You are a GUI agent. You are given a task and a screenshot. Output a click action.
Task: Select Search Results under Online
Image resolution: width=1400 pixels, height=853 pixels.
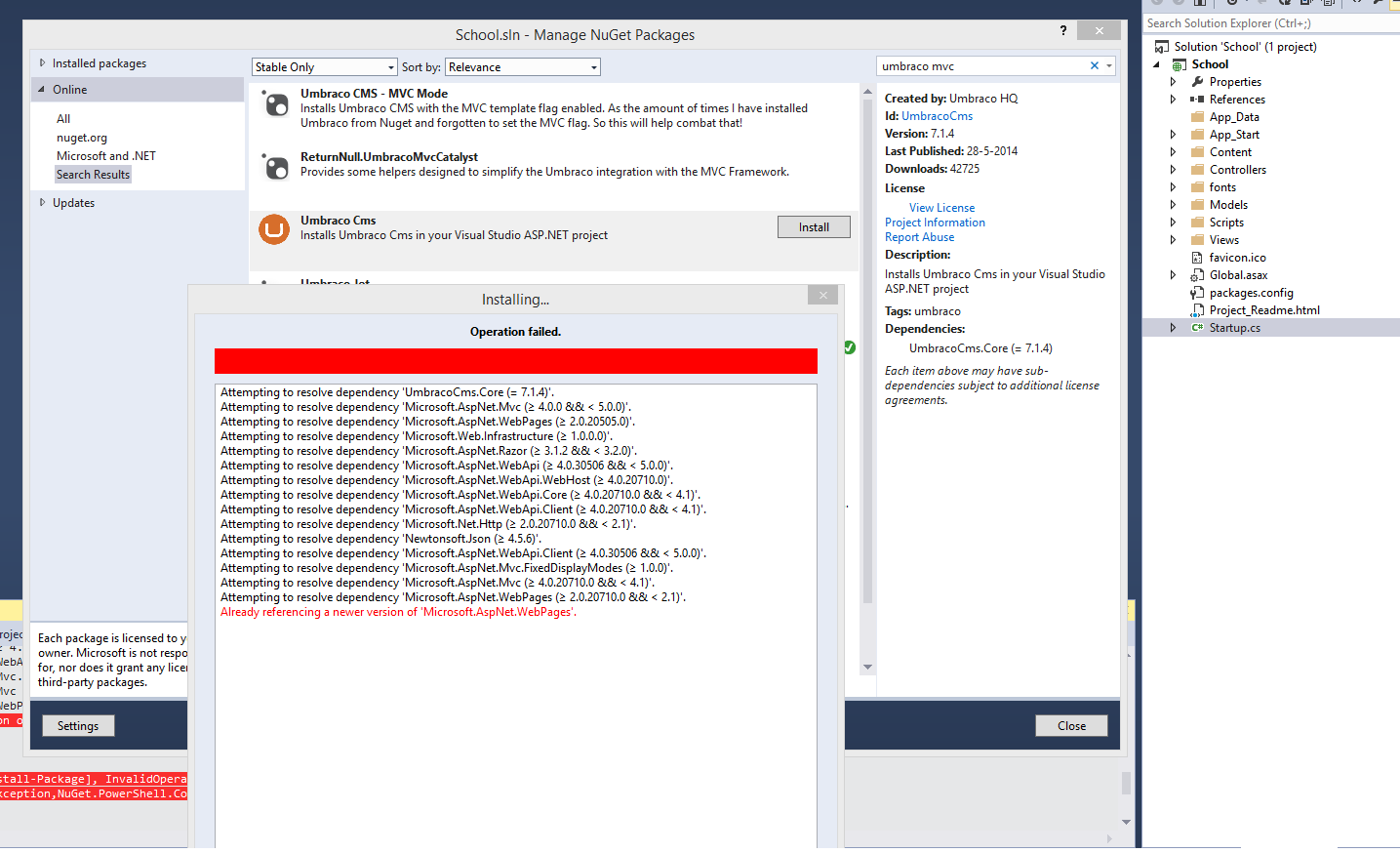(93, 175)
